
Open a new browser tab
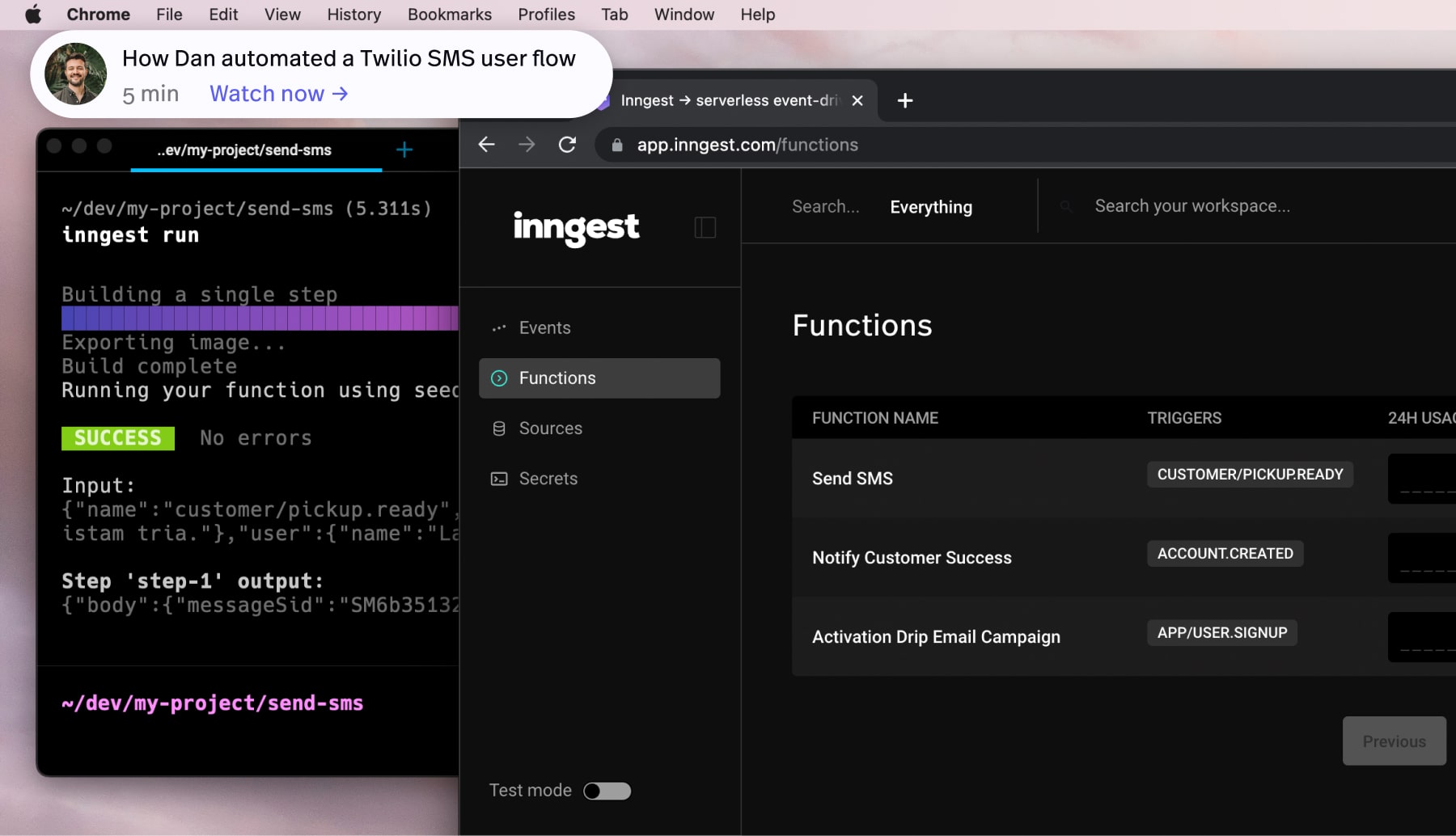click(905, 100)
